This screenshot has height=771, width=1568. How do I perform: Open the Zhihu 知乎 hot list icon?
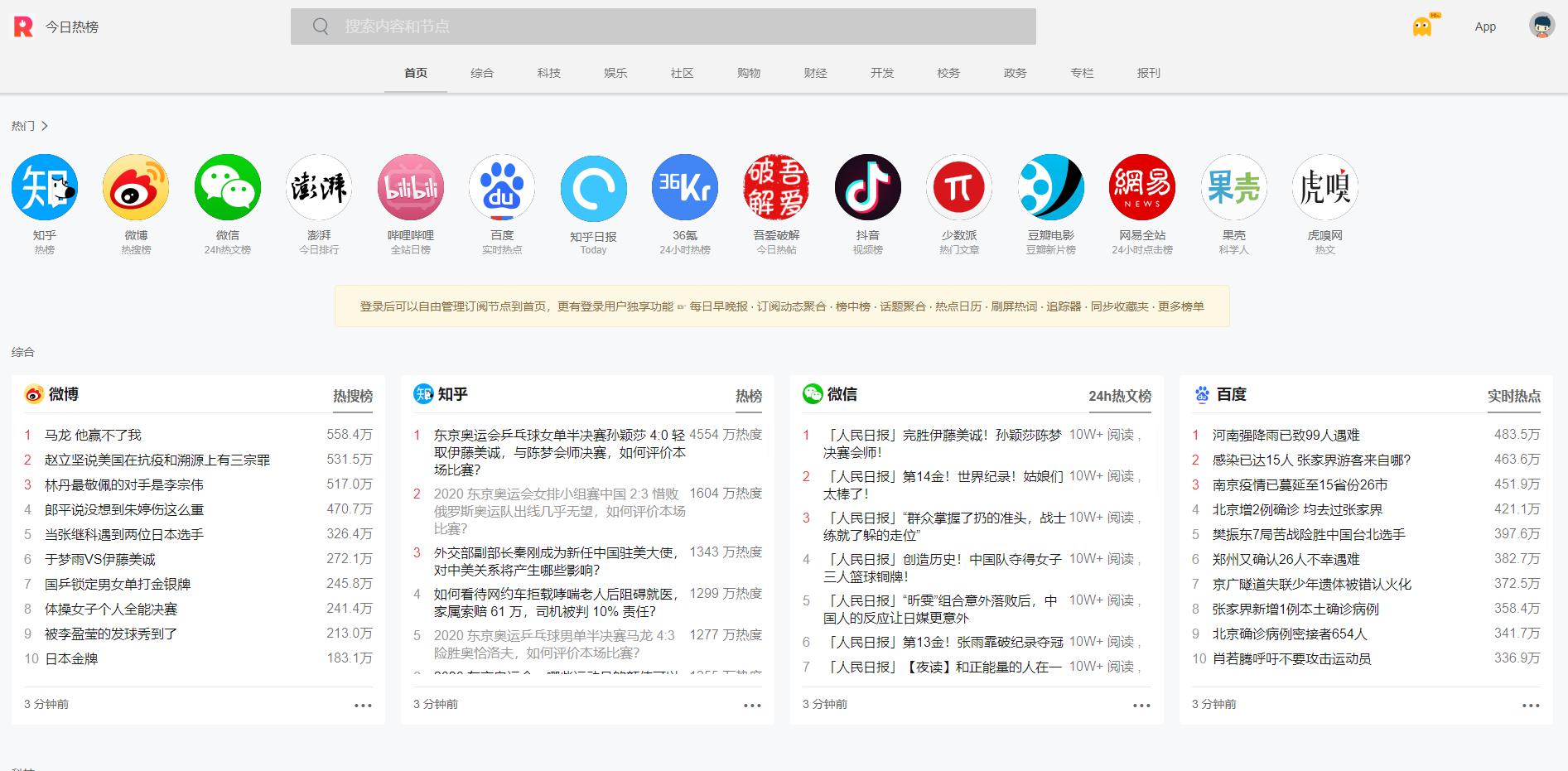(x=45, y=187)
